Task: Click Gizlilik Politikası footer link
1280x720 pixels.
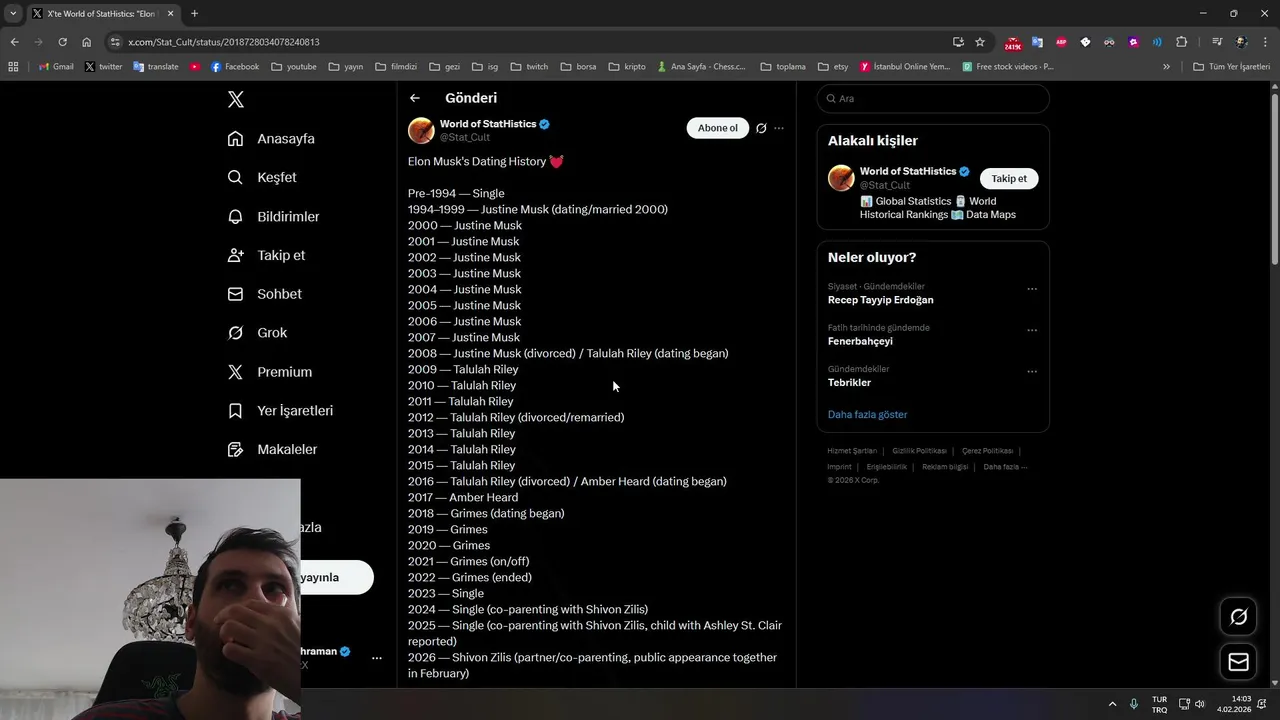Action: click(x=919, y=451)
